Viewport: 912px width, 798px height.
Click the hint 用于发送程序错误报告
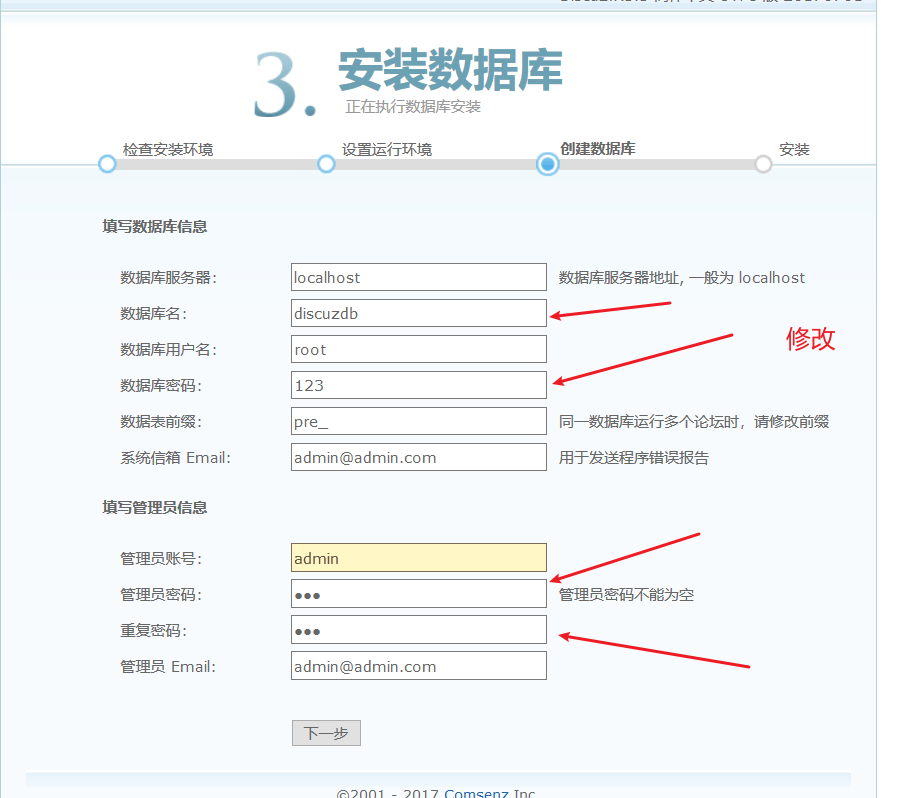coord(634,458)
